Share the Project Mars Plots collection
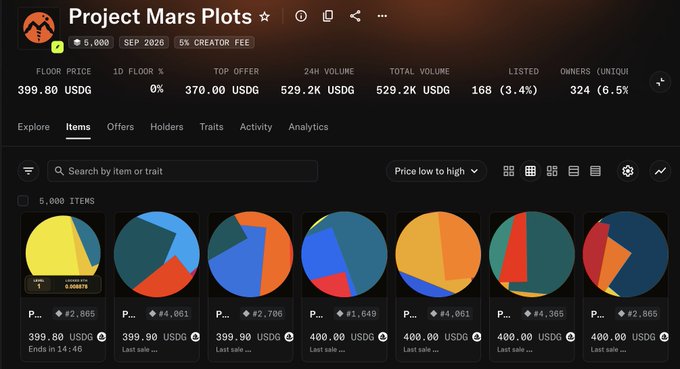Image resolution: width=680 pixels, height=369 pixels. point(355,16)
